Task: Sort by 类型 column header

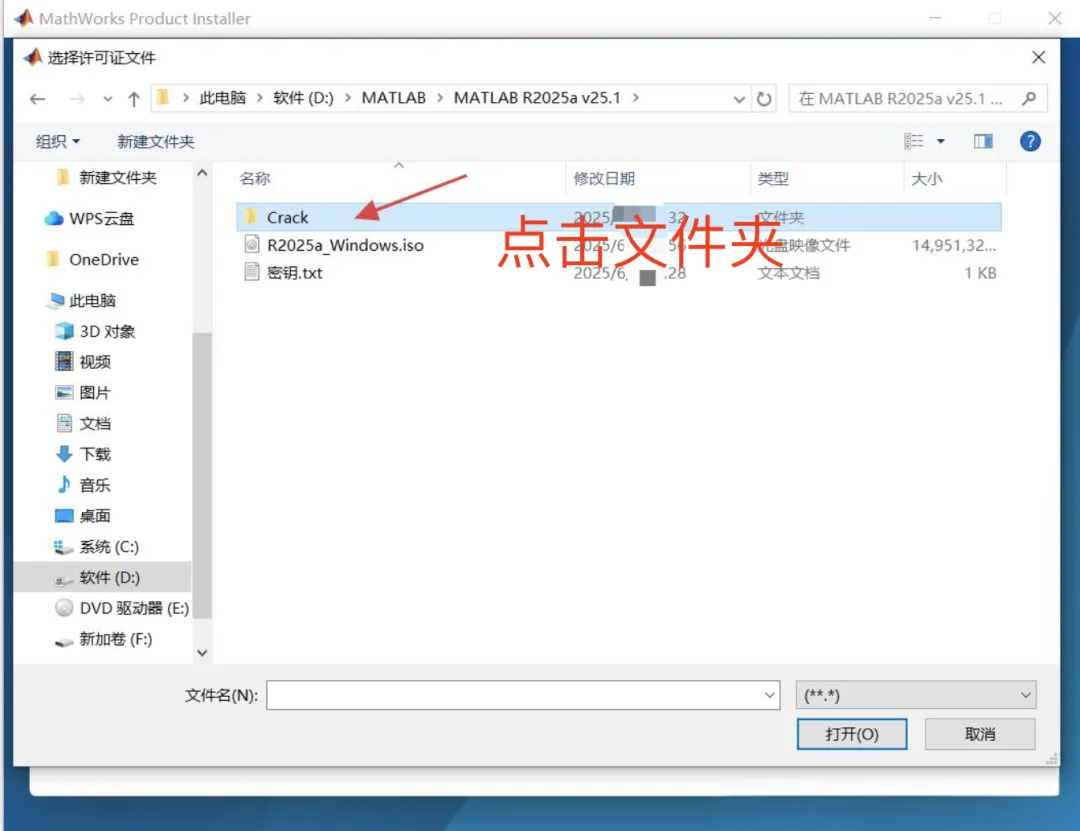Action: click(773, 178)
